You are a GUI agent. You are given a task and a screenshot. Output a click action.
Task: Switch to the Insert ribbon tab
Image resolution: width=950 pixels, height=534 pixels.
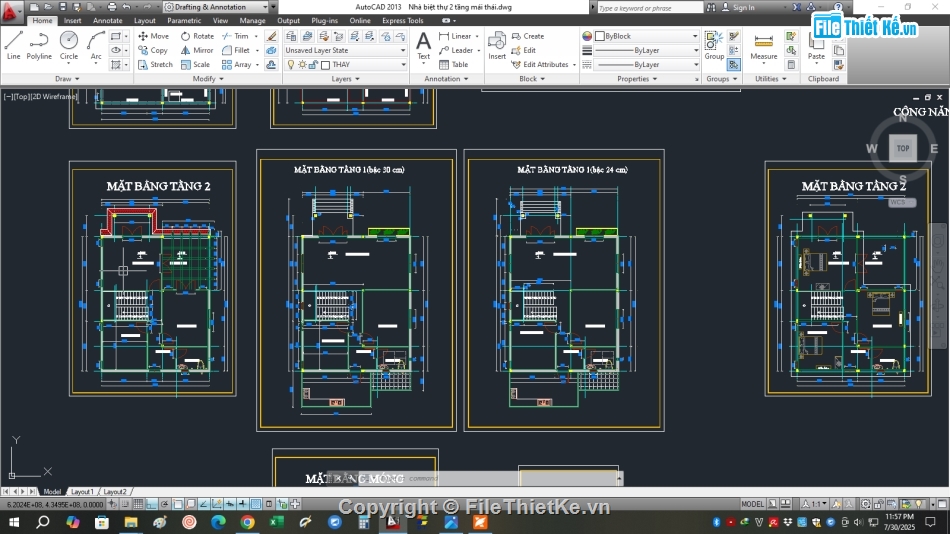click(73, 21)
